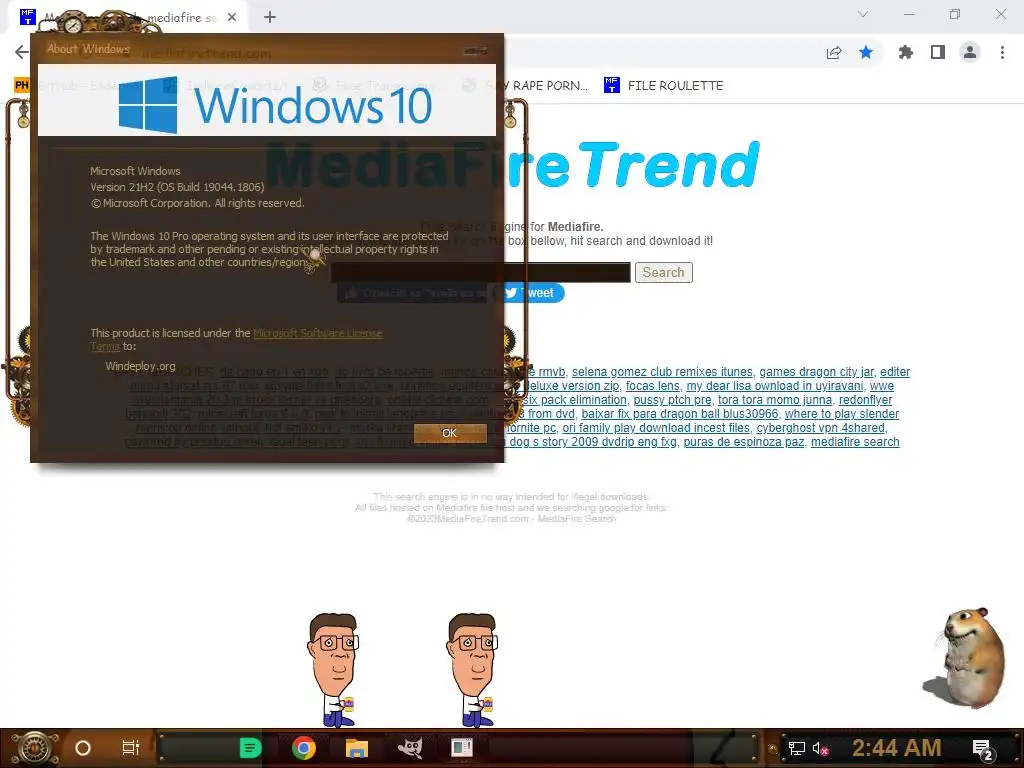Click the Cortana circle on the taskbar

click(83, 748)
